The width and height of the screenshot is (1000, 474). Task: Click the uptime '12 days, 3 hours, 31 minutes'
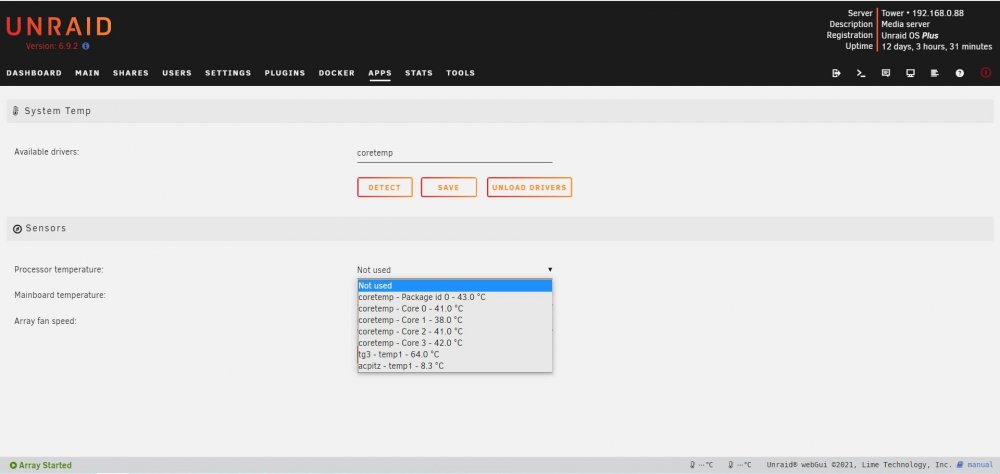point(936,47)
